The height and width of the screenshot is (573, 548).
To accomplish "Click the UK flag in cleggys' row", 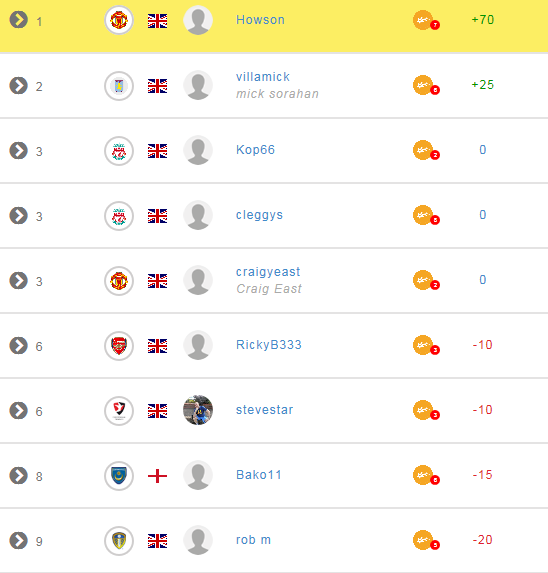I will (157, 216).
